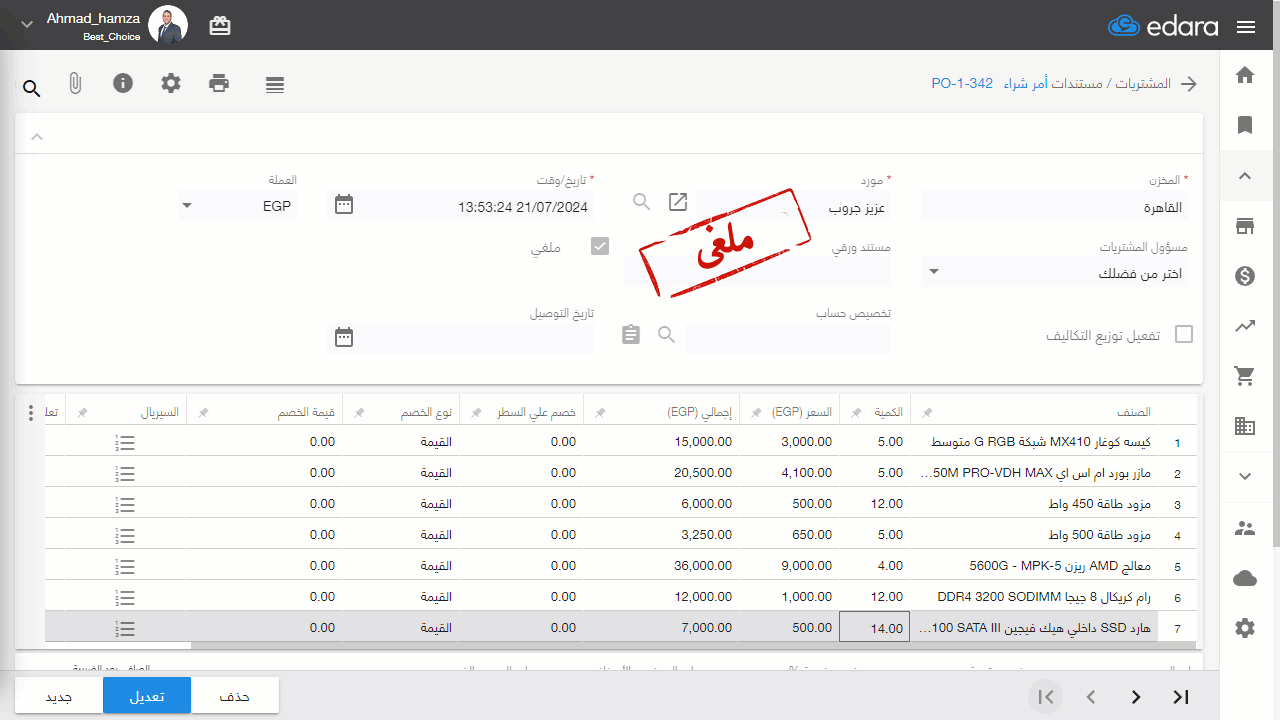Screen dimensions: 1280x720
Task: Click the تعديل button
Action: [x=147, y=695]
